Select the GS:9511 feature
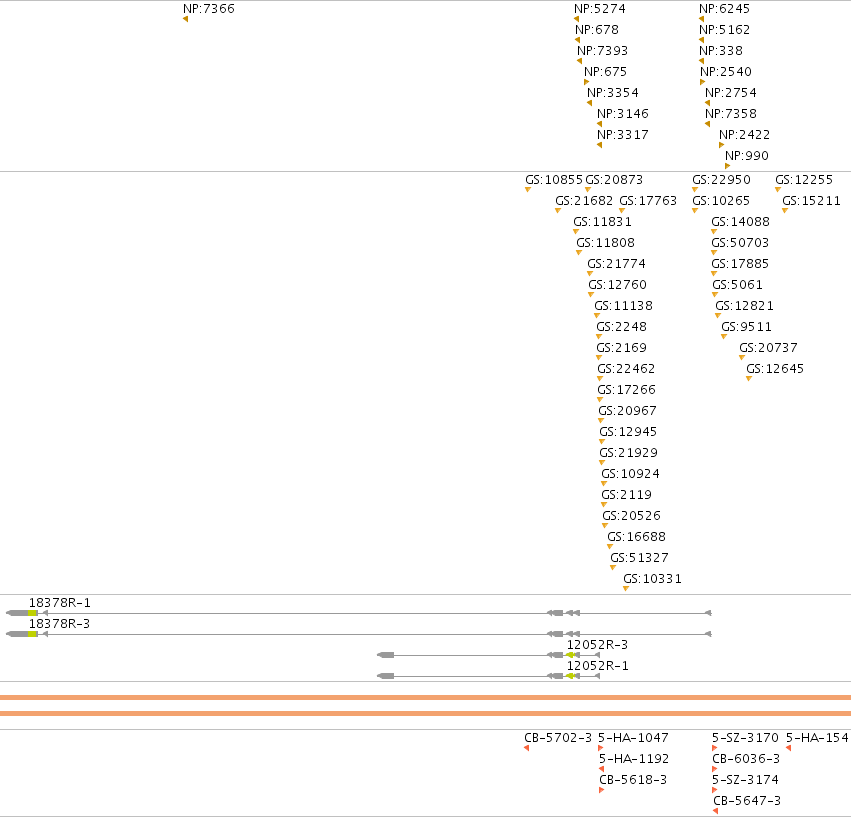Viewport: 851px width, 817px height. click(746, 327)
